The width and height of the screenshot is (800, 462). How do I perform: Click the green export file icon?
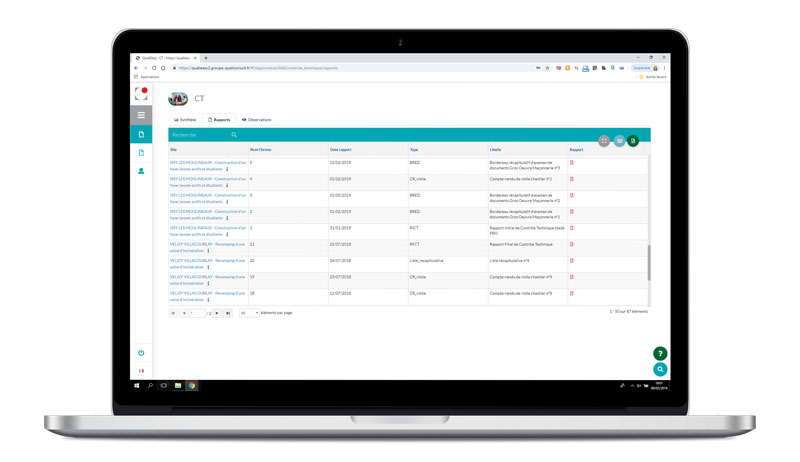tap(633, 141)
